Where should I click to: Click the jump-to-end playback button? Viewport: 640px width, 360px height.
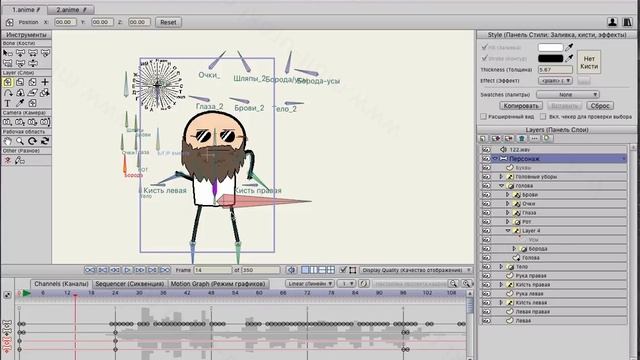point(165,270)
